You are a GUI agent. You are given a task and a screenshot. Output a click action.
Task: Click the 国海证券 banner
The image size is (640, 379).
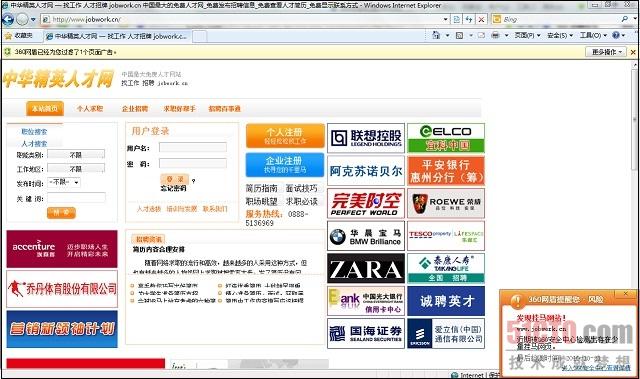[366, 333]
